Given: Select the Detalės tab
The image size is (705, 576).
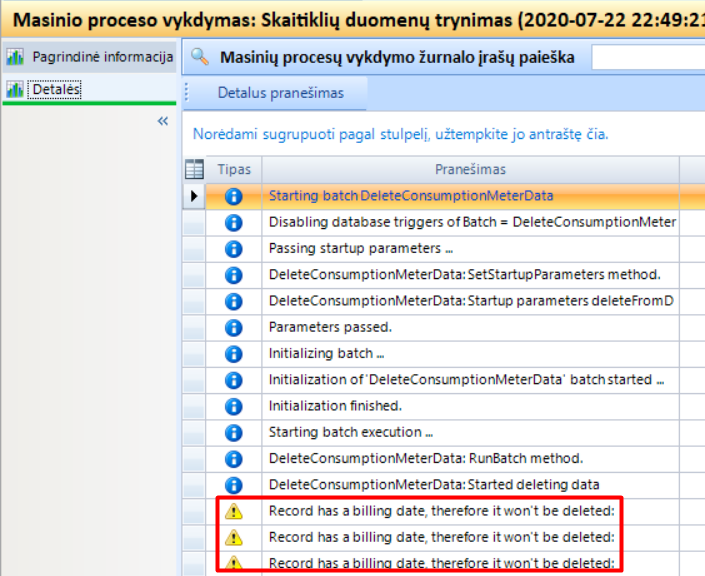Looking at the screenshot, I should [x=56, y=90].
